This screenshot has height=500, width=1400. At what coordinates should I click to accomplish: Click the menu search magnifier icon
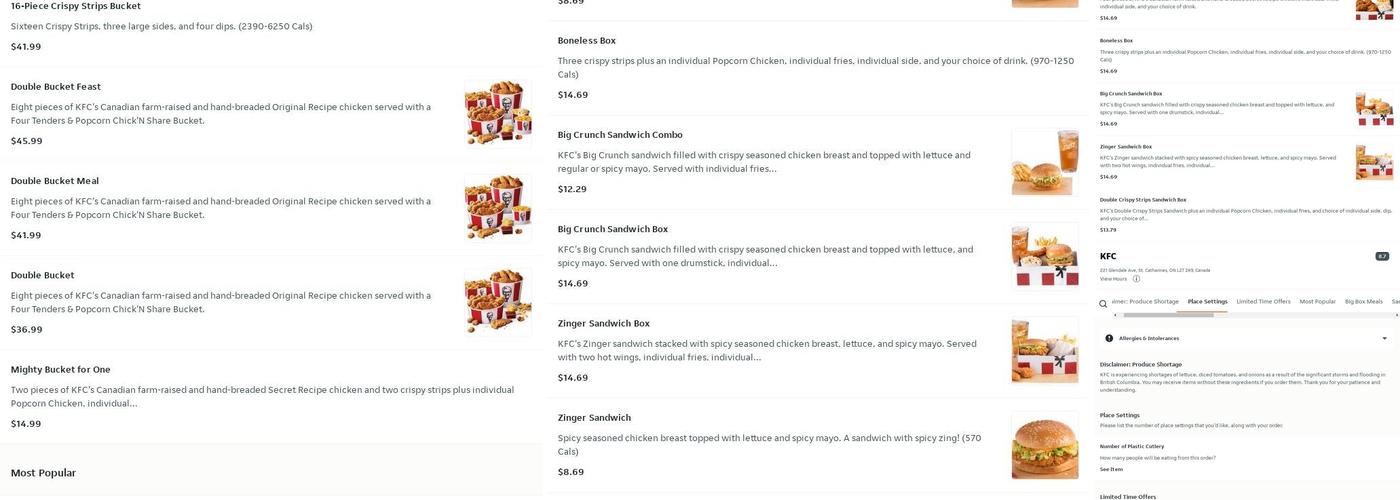[x=1103, y=303]
